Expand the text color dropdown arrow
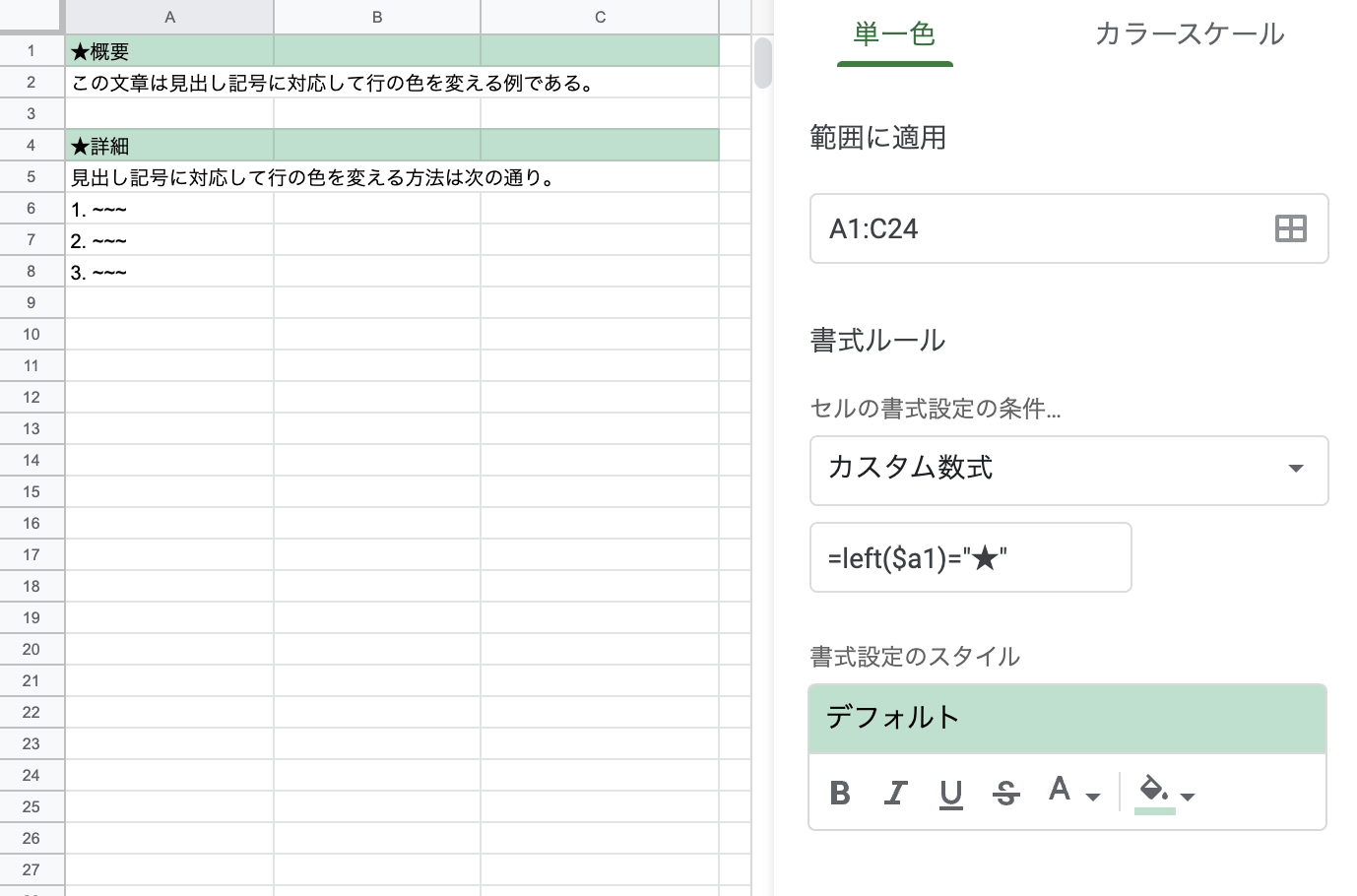This screenshot has height=896, width=1357. tap(1092, 797)
